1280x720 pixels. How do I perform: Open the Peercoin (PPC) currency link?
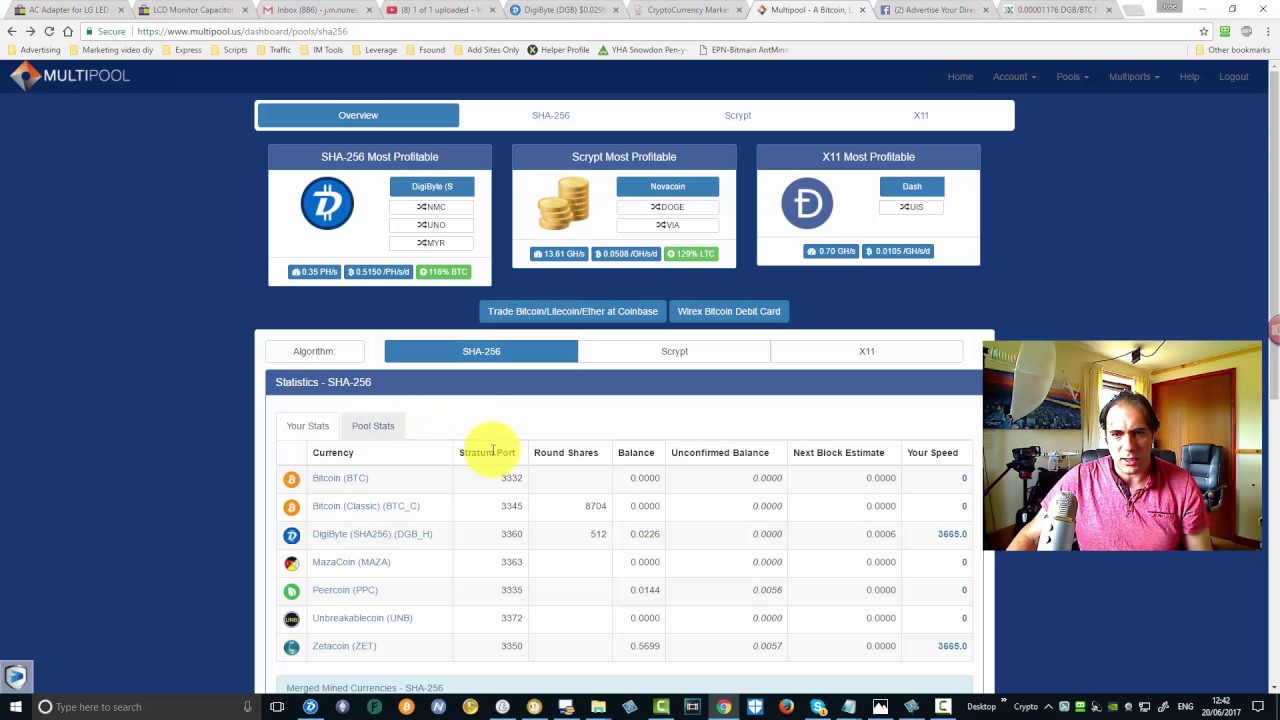[x=345, y=590]
